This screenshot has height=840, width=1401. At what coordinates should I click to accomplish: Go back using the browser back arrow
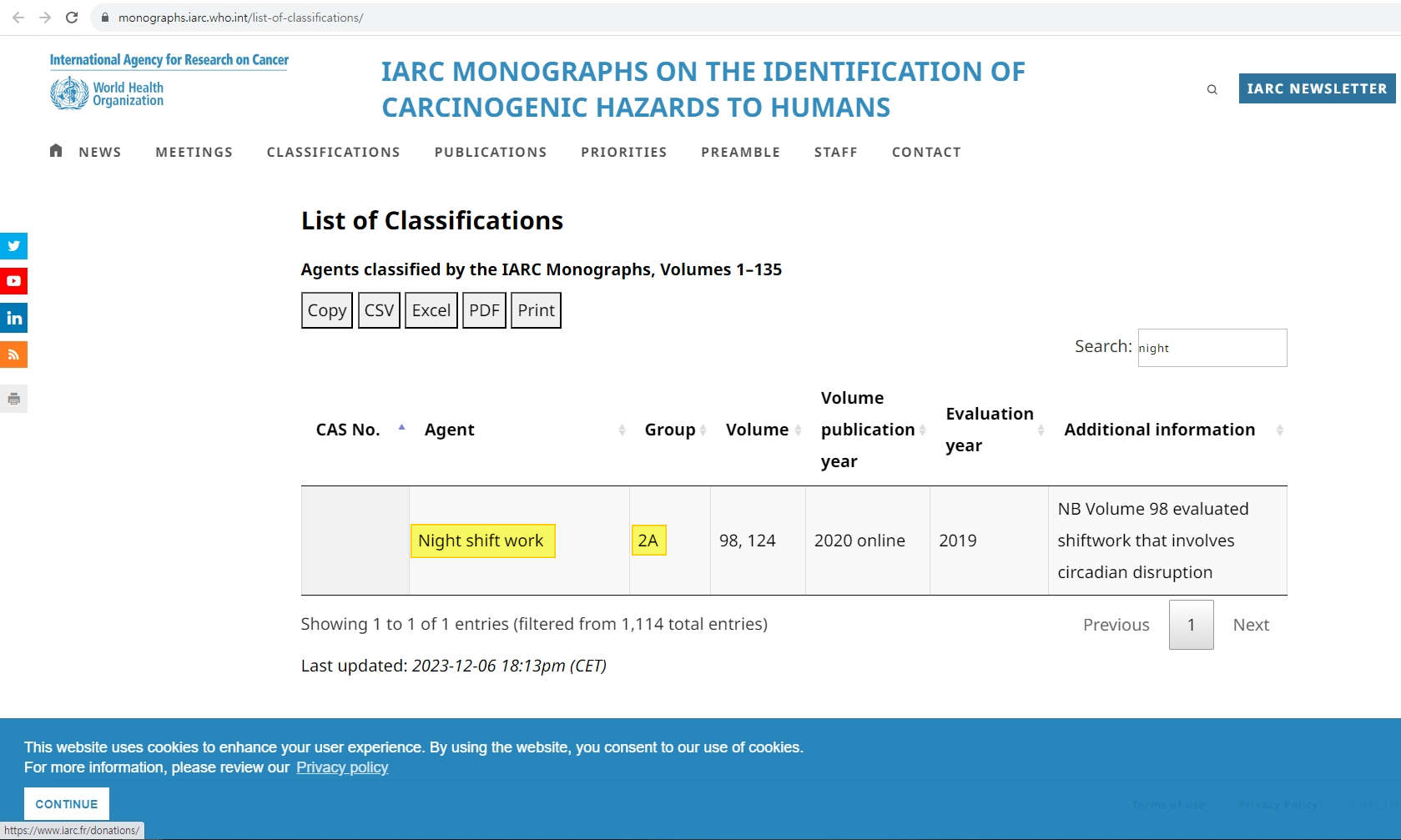18,18
